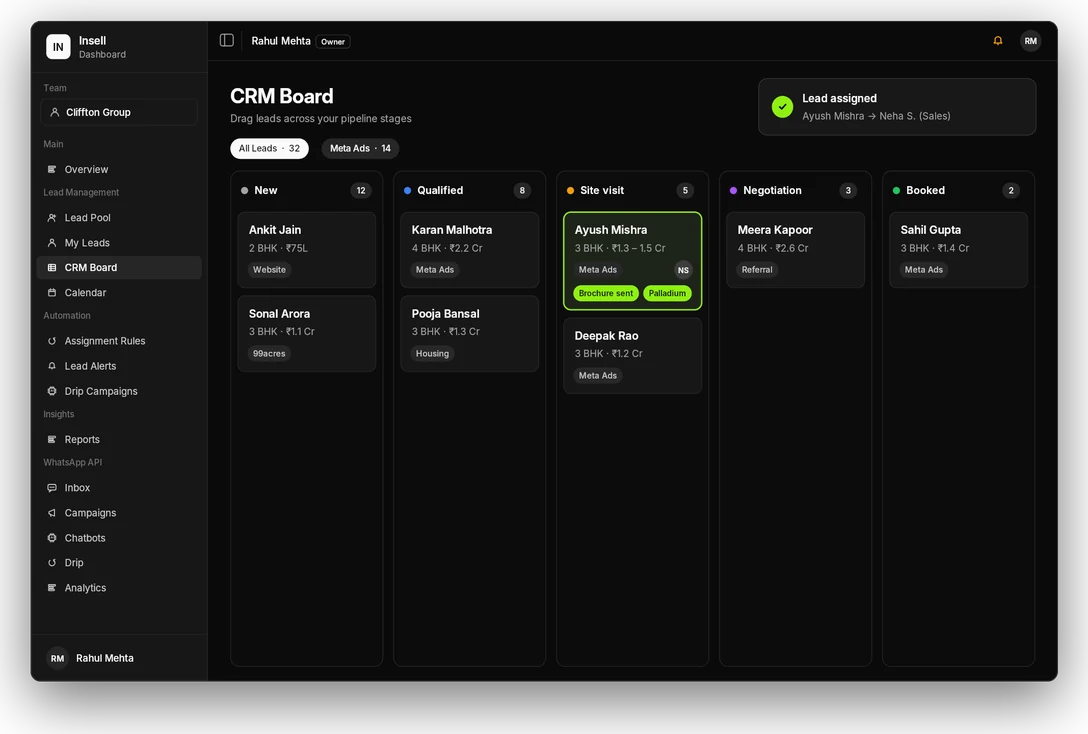Open My Leads page
The height and width of the screenshot is (734, 1088).
click(x=119, y=243)
